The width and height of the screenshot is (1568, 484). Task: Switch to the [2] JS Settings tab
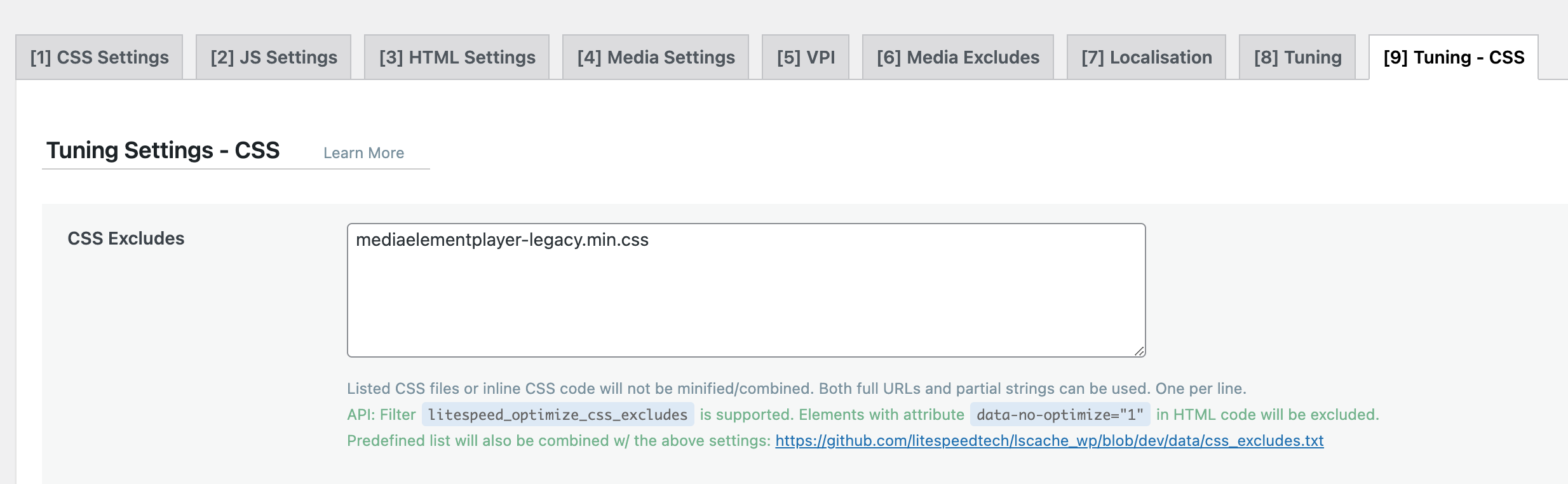(x=273, y=57)
